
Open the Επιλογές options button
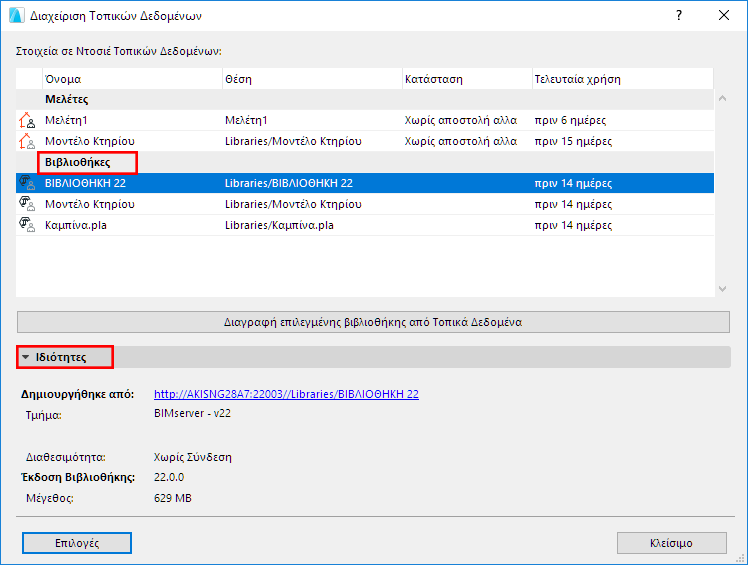click(77, 543)
